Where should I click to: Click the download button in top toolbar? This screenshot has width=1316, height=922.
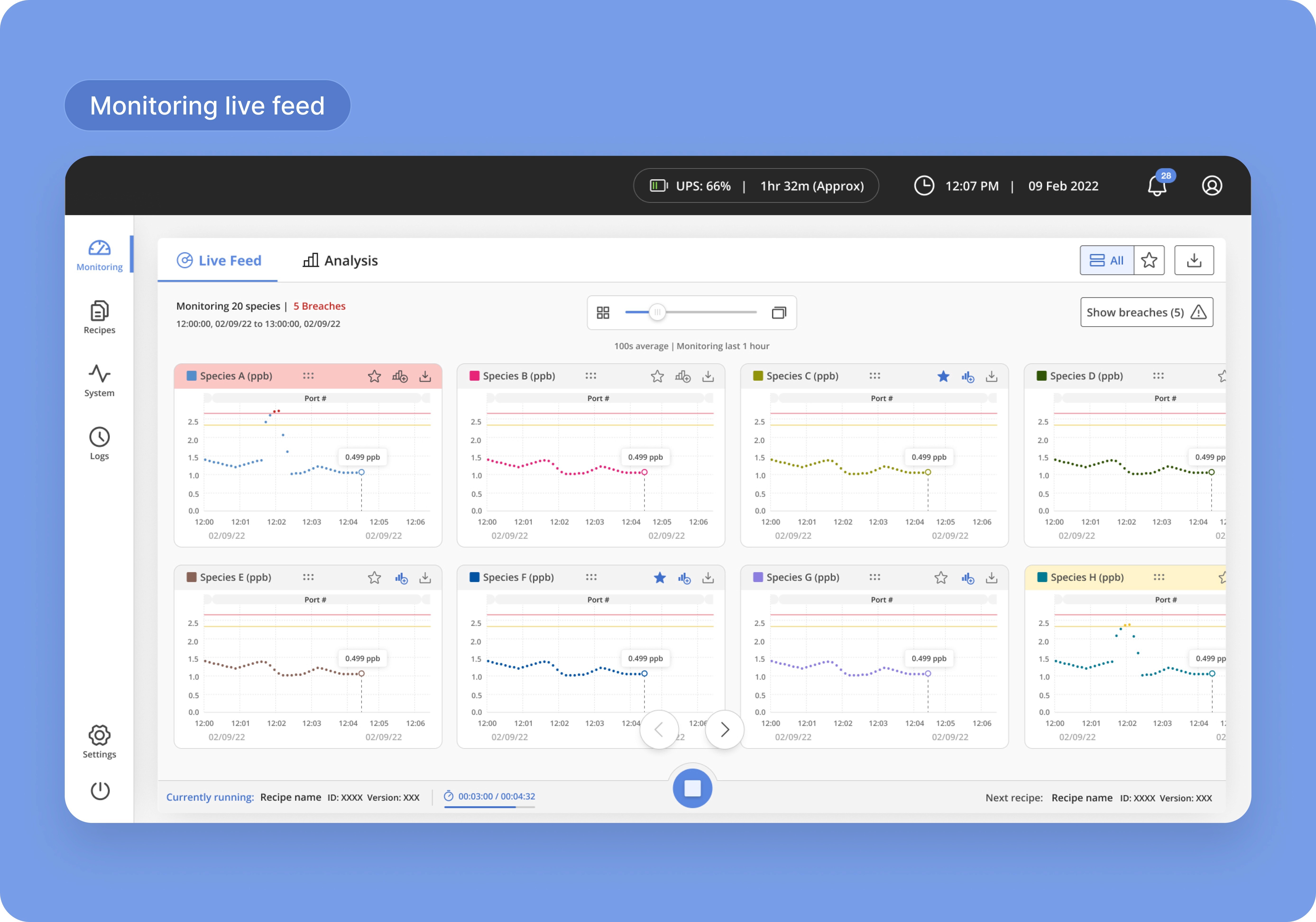tap(1193, 260)
